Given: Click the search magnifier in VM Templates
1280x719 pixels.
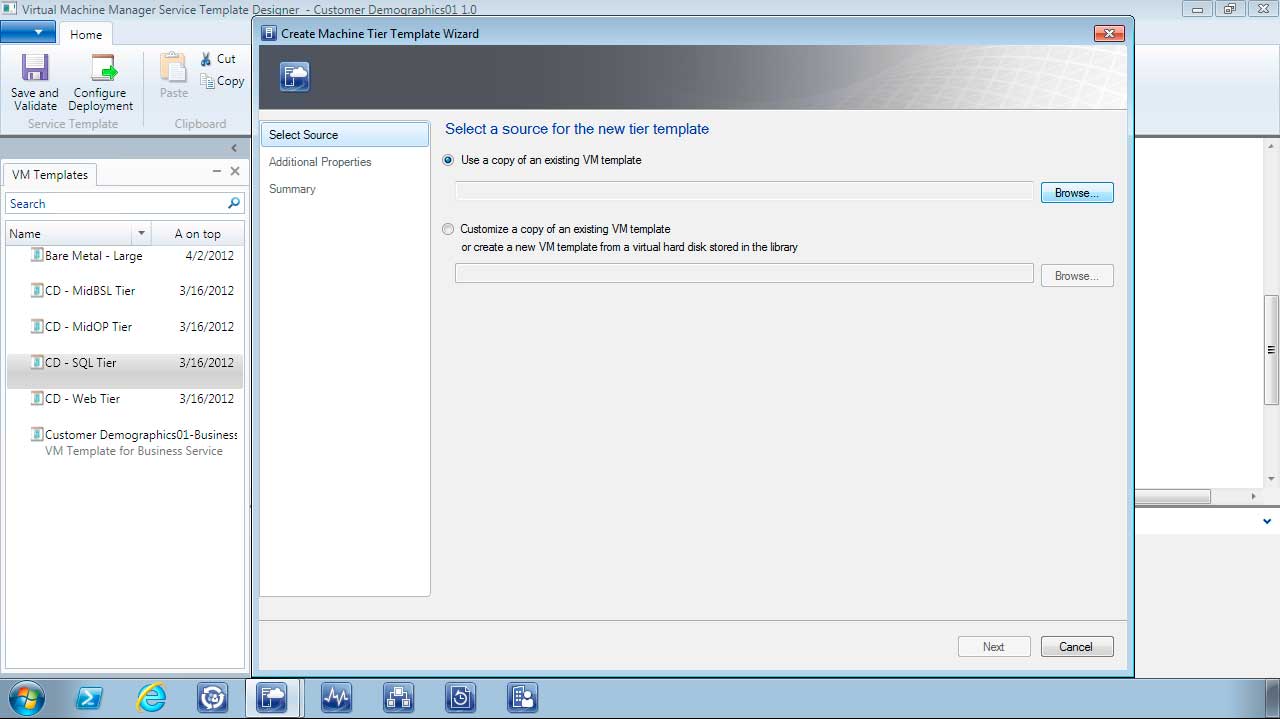Looking at the screenshot, I should point(234,203).
